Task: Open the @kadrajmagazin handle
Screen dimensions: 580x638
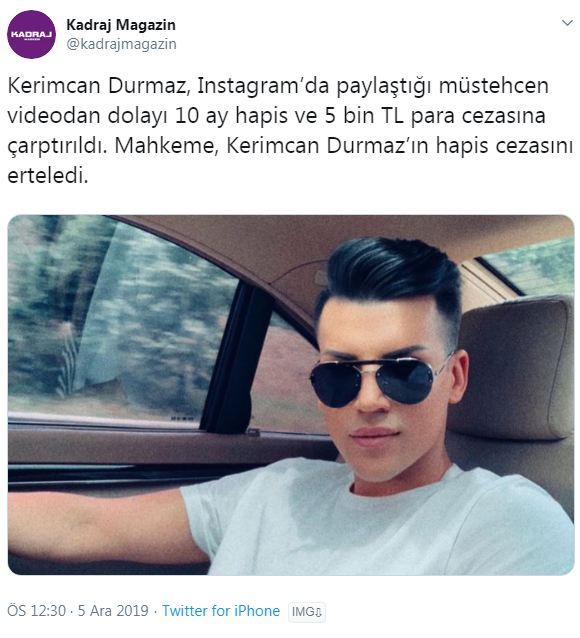Action: click(121, 44)
